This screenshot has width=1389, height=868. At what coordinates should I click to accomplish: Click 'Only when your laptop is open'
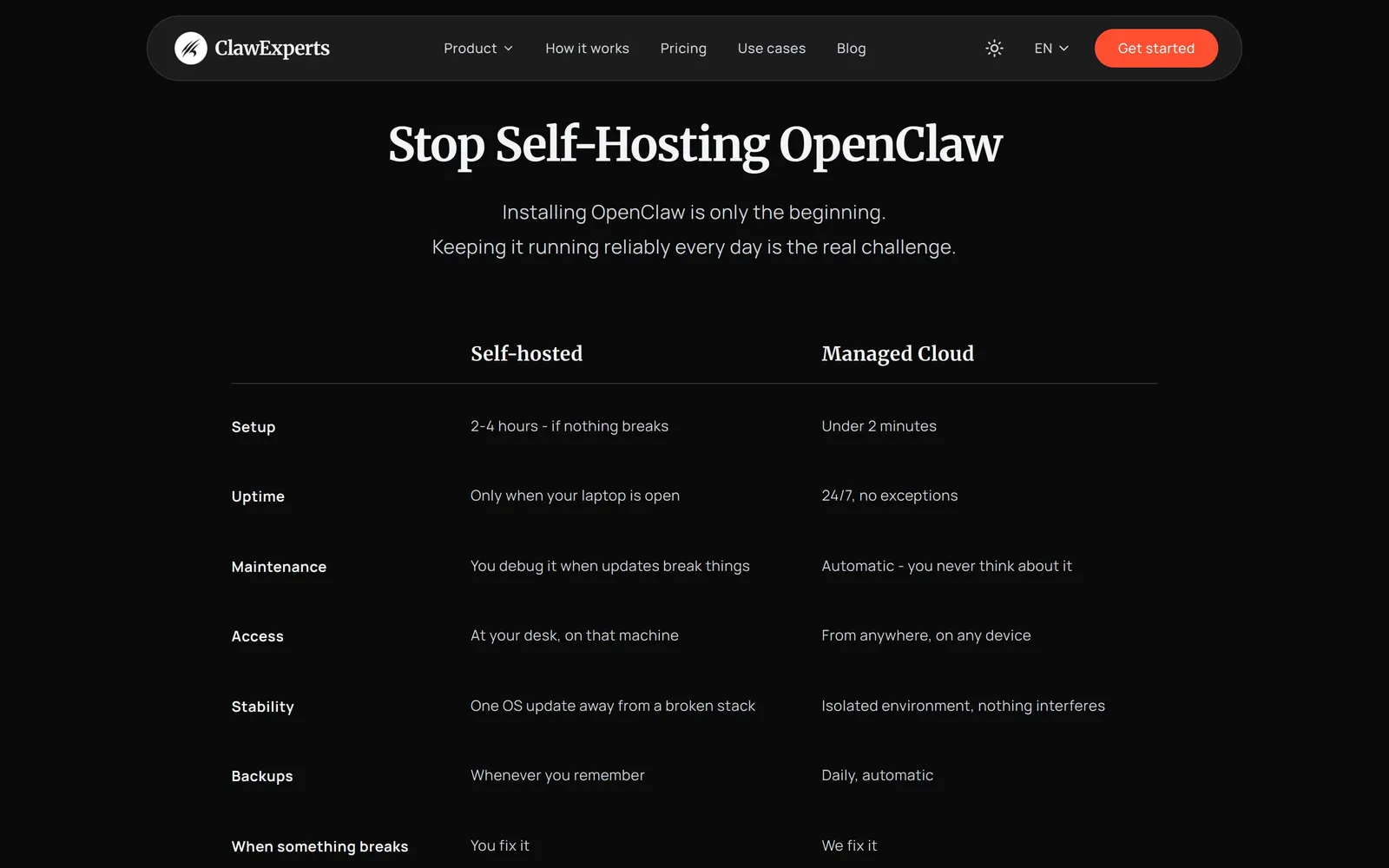575,496
